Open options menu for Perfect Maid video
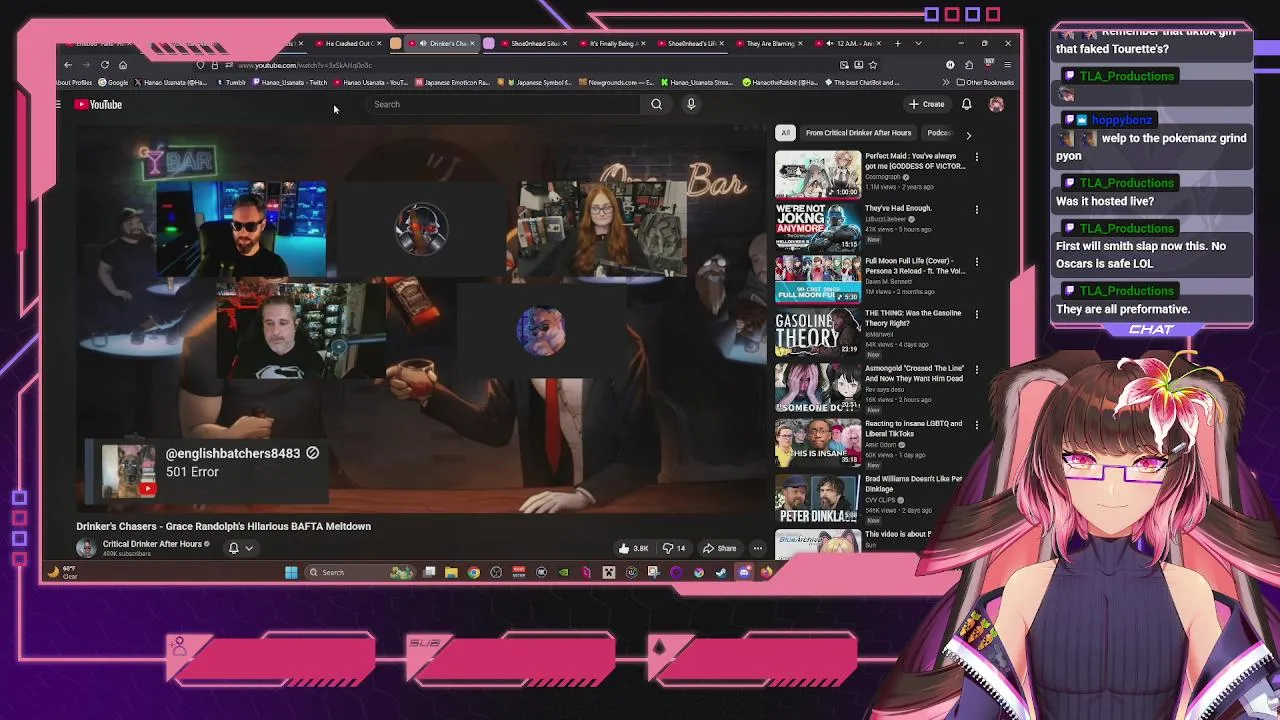Screen dimensions: 1280x720 click(x=977, y=157)
